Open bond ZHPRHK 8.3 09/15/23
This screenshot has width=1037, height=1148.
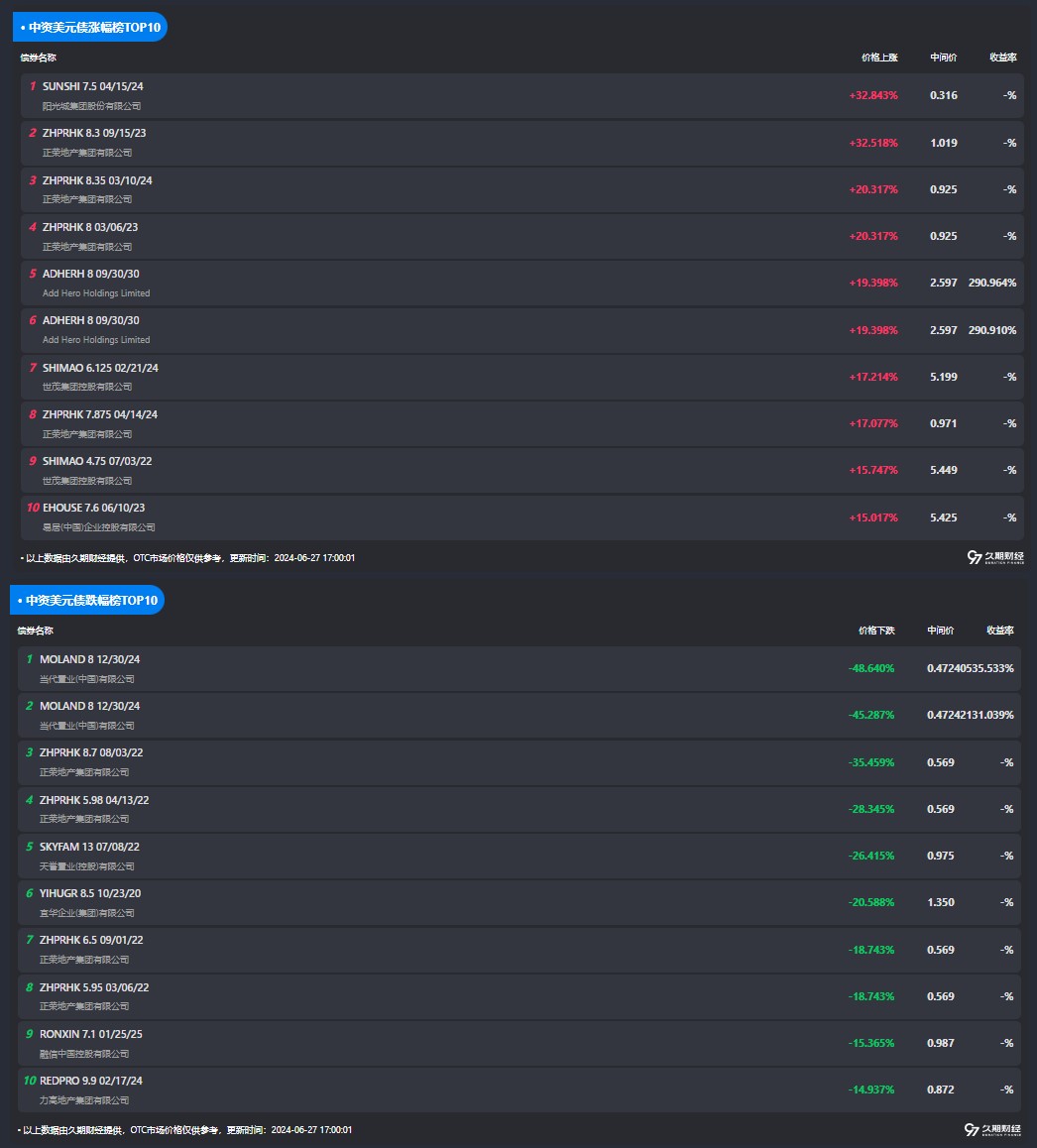click(x=94, y=133)
